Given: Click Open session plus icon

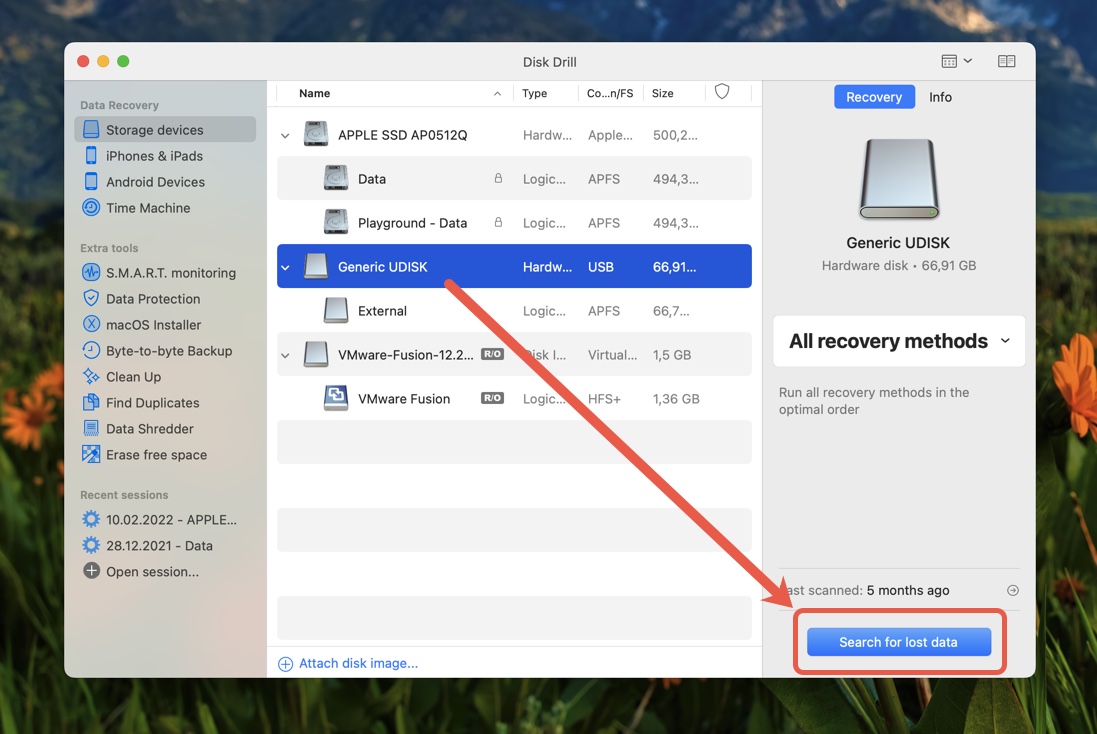Looking at the screenshot, I should tap(91, 571).
